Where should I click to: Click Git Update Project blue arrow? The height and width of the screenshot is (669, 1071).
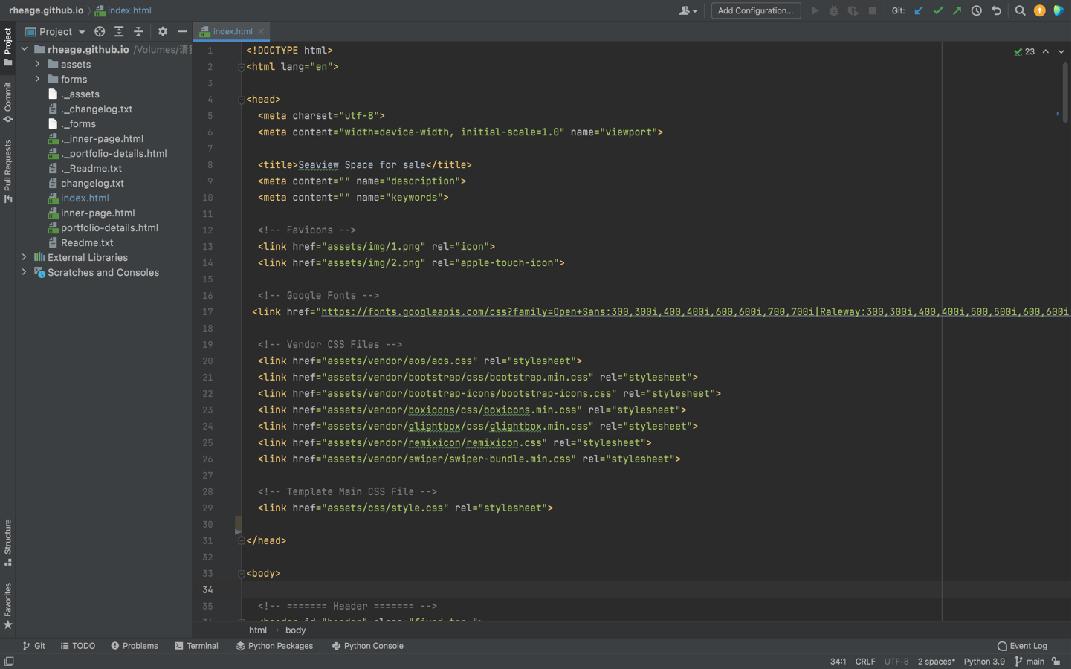click(x=919, y=10)
